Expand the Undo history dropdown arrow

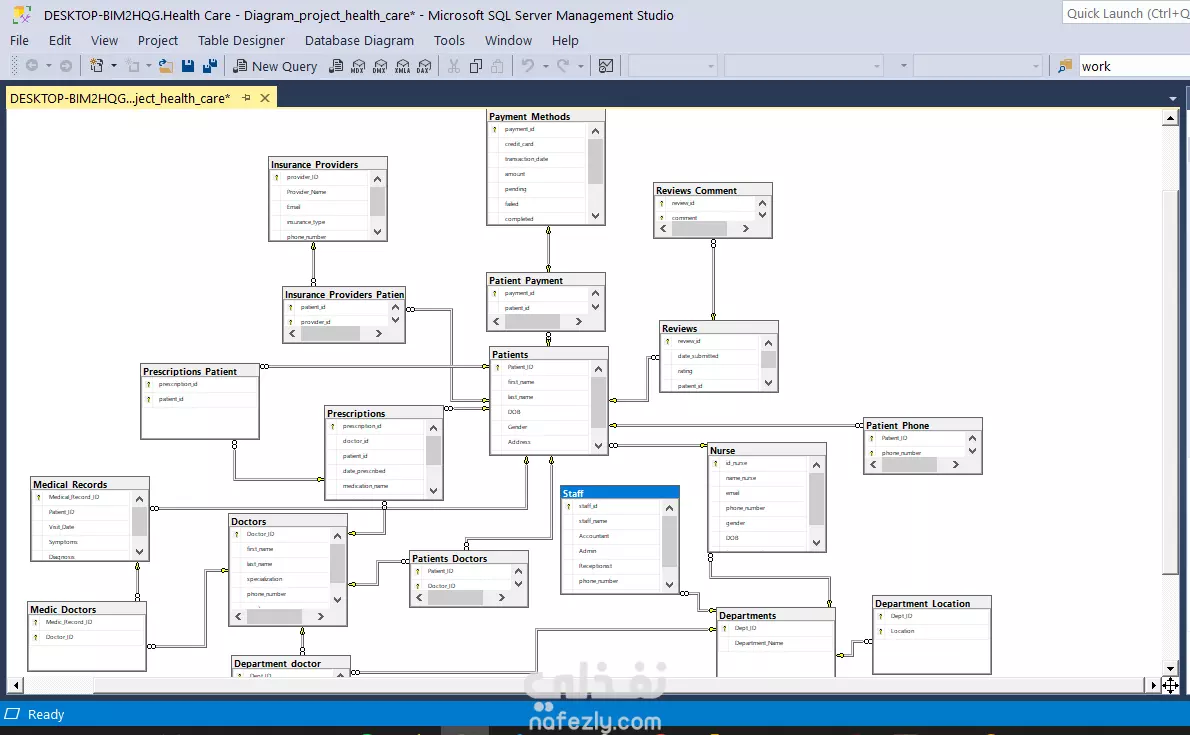coord(546,66)
